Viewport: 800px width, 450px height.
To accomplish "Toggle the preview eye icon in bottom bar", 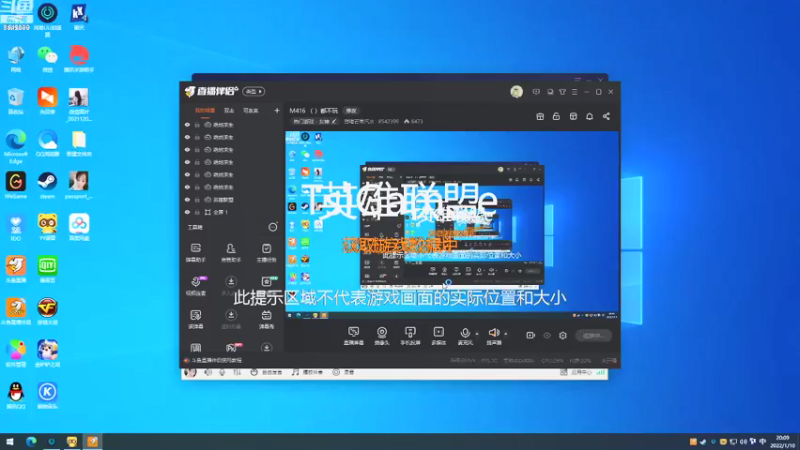I will pos(547,335).
